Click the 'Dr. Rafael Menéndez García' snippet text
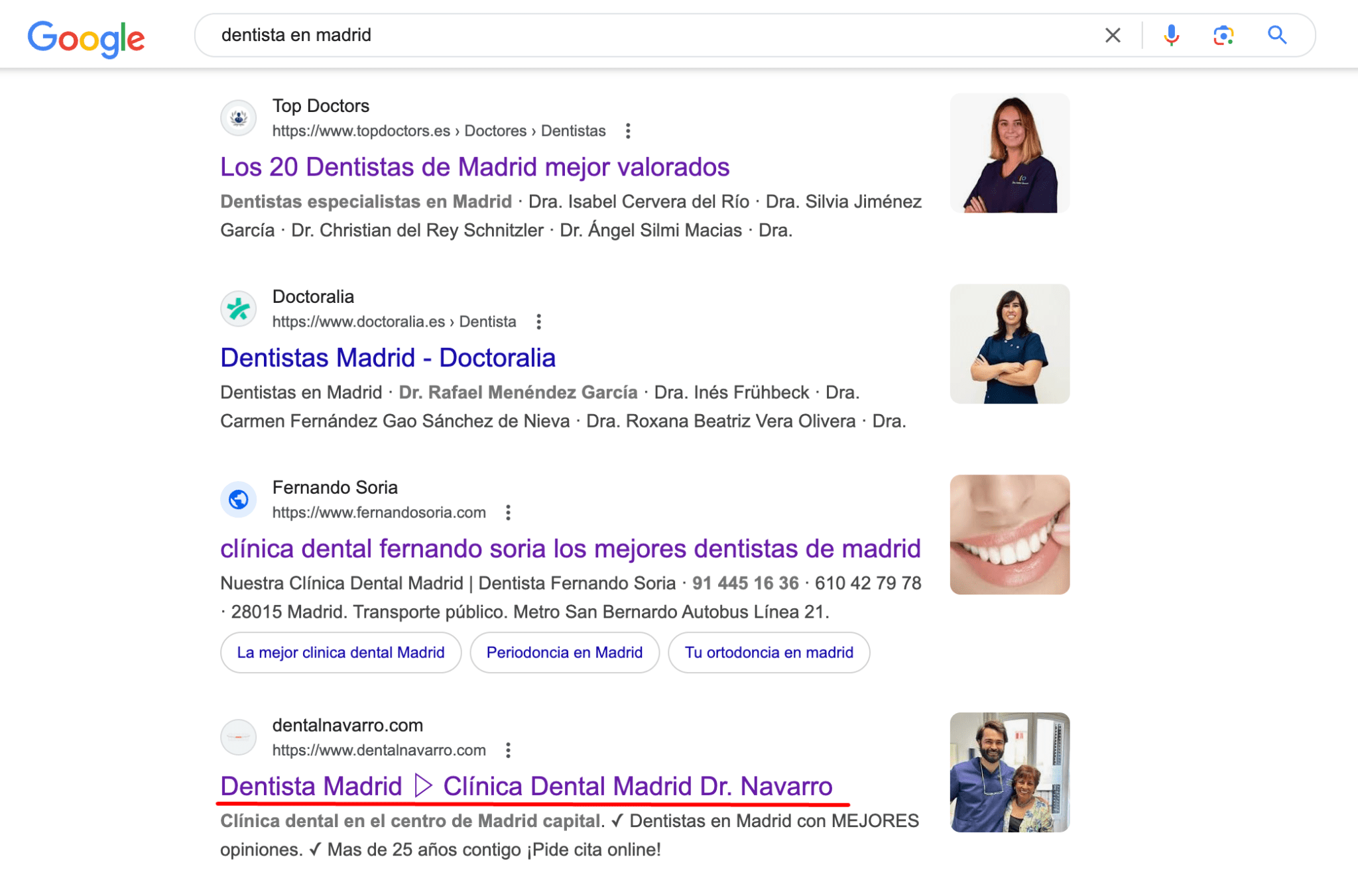Image resolution: width=1358 pixels, height=896 pixels. coord(518,393)
